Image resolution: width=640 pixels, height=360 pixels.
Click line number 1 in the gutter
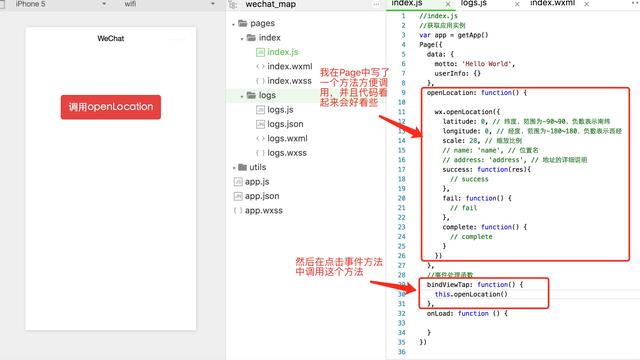coord(403,16)
